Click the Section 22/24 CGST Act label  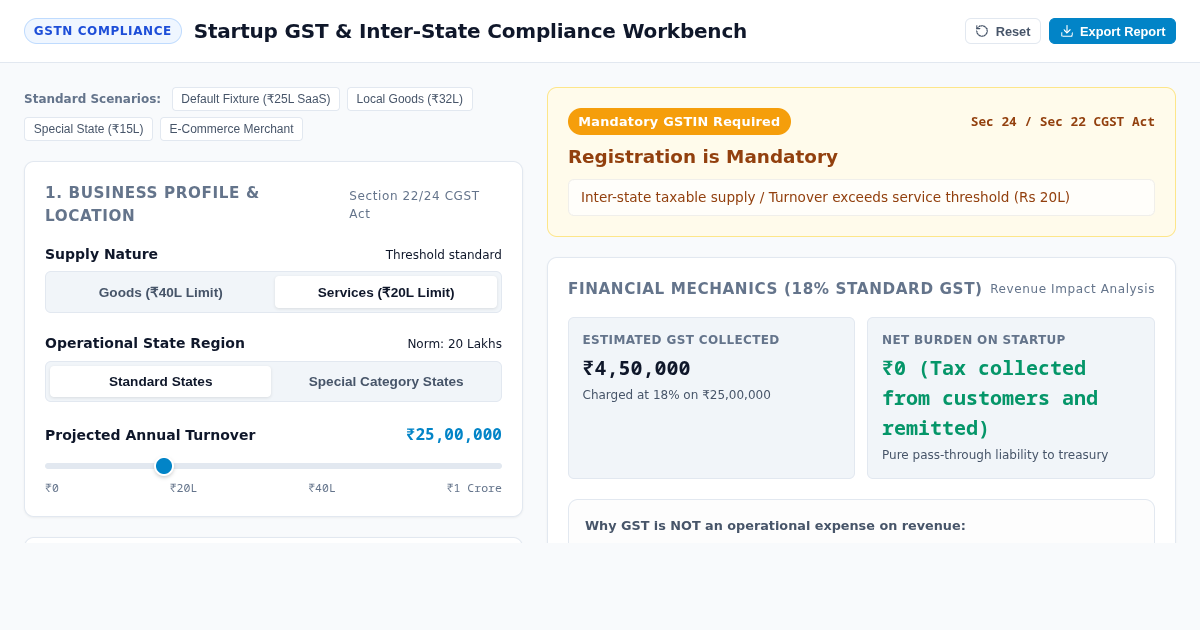point(414,205)
